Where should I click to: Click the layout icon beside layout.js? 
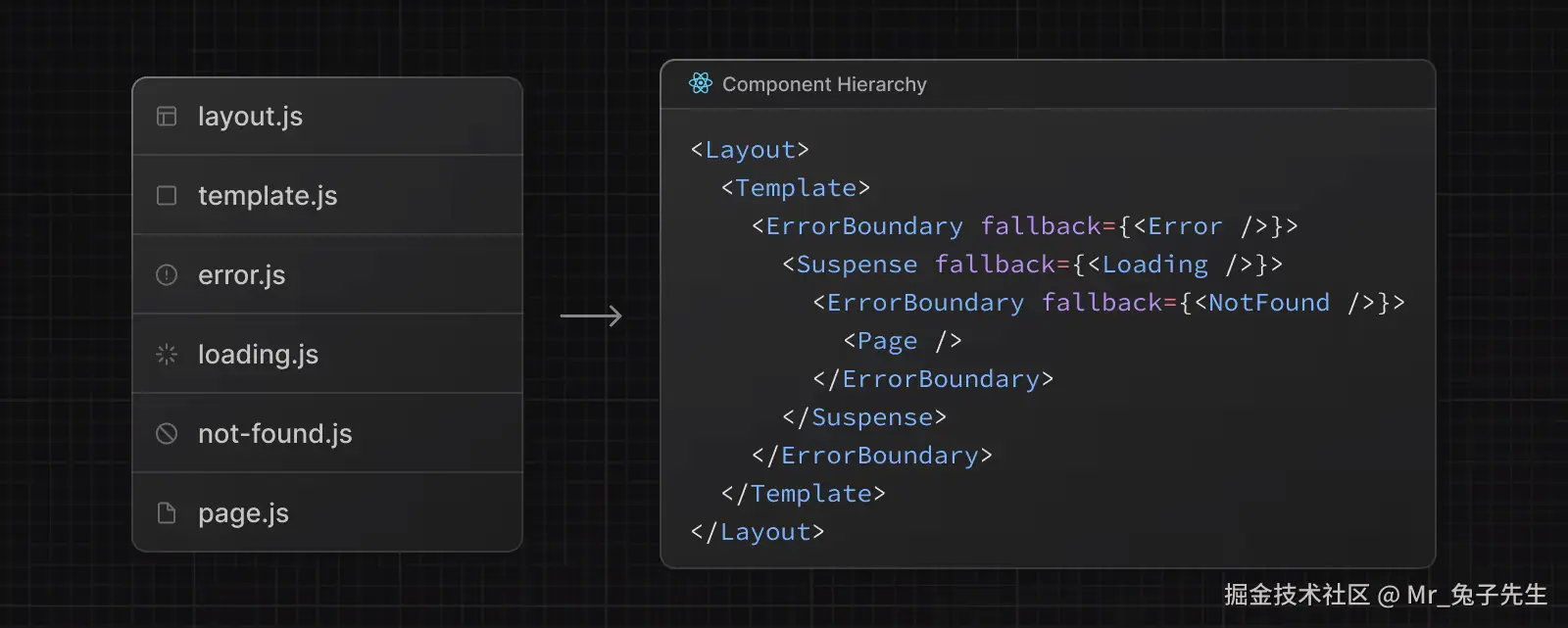(x=167, y=117)
